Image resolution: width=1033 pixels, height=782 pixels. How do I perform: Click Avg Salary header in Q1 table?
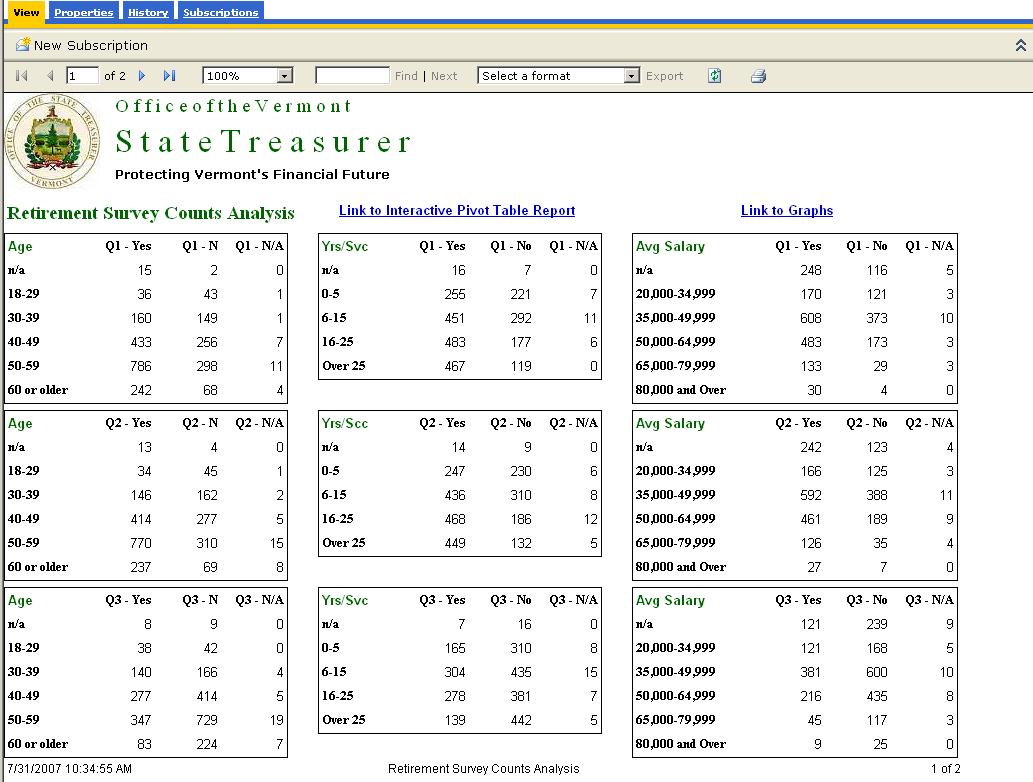point(670,246)
